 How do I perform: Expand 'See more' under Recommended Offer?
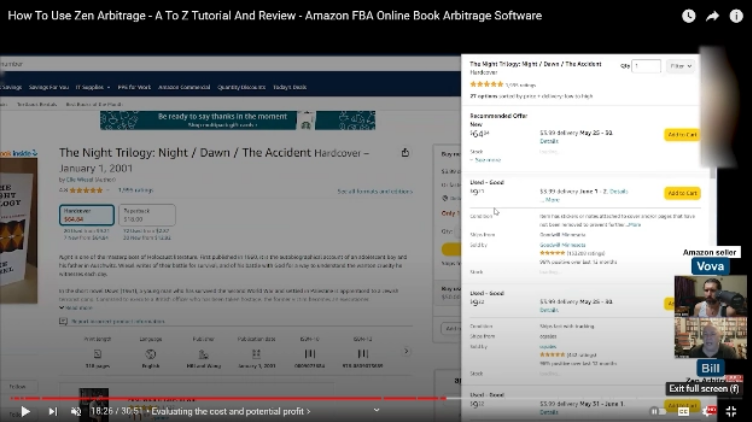485,160
